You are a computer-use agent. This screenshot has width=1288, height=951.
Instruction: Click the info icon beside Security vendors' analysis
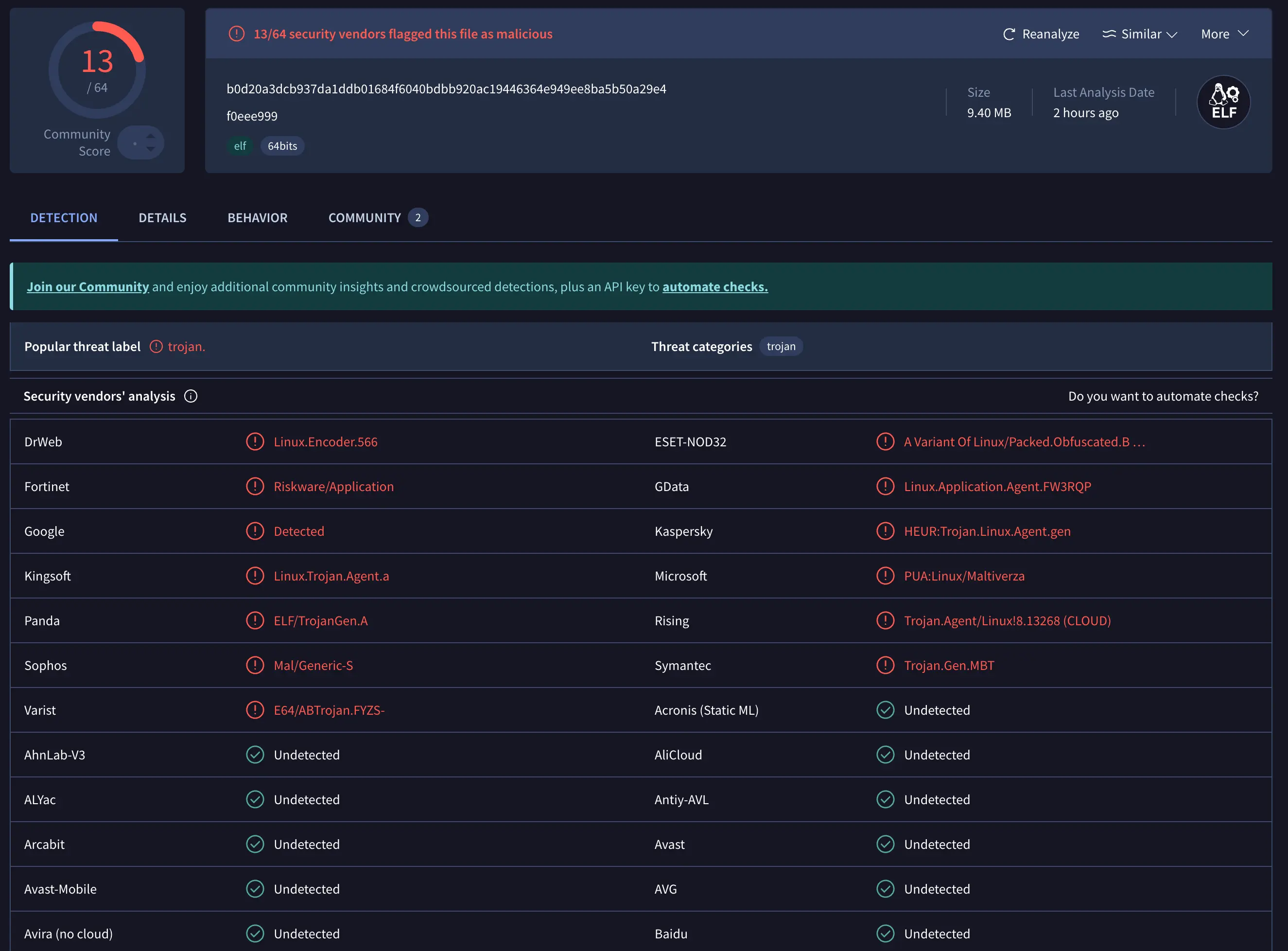(x=191, y=396)
